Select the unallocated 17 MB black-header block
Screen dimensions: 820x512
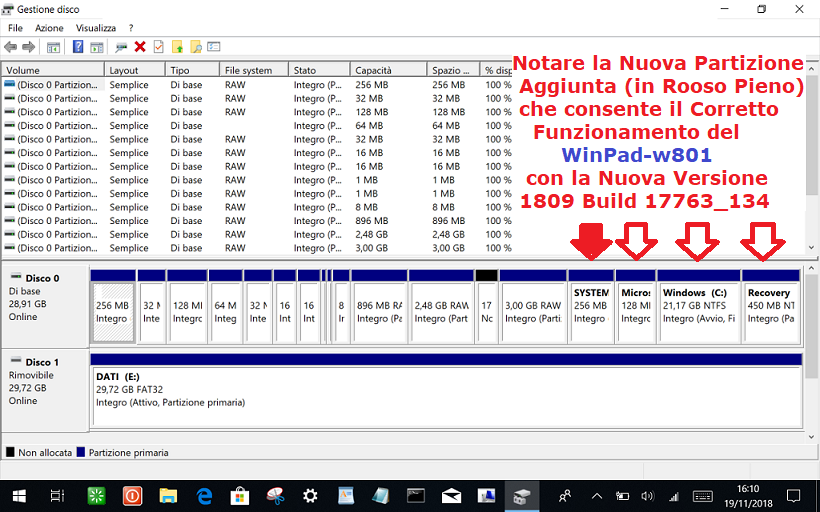point(486,306)
